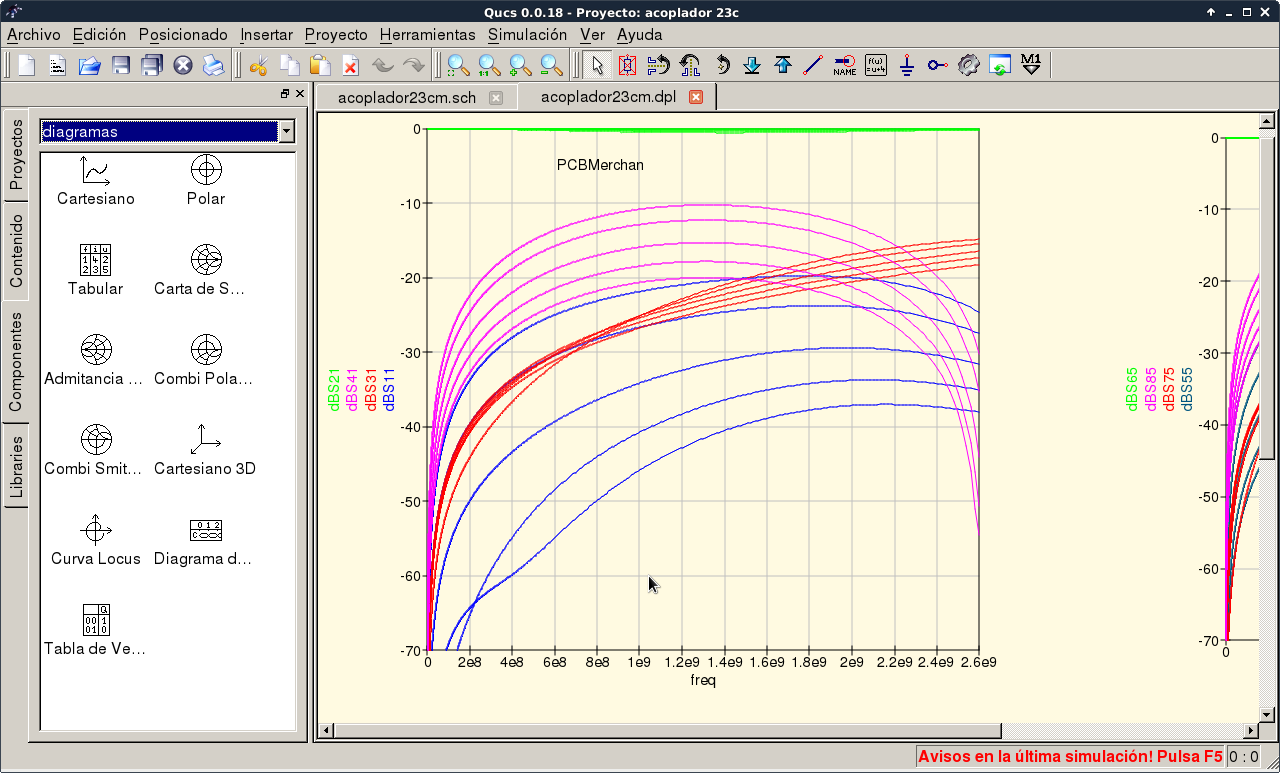The width and height of the screenshot is (1280, 773).
Task: Open the Proyectos side tab
Action: (x=16, y=155)
